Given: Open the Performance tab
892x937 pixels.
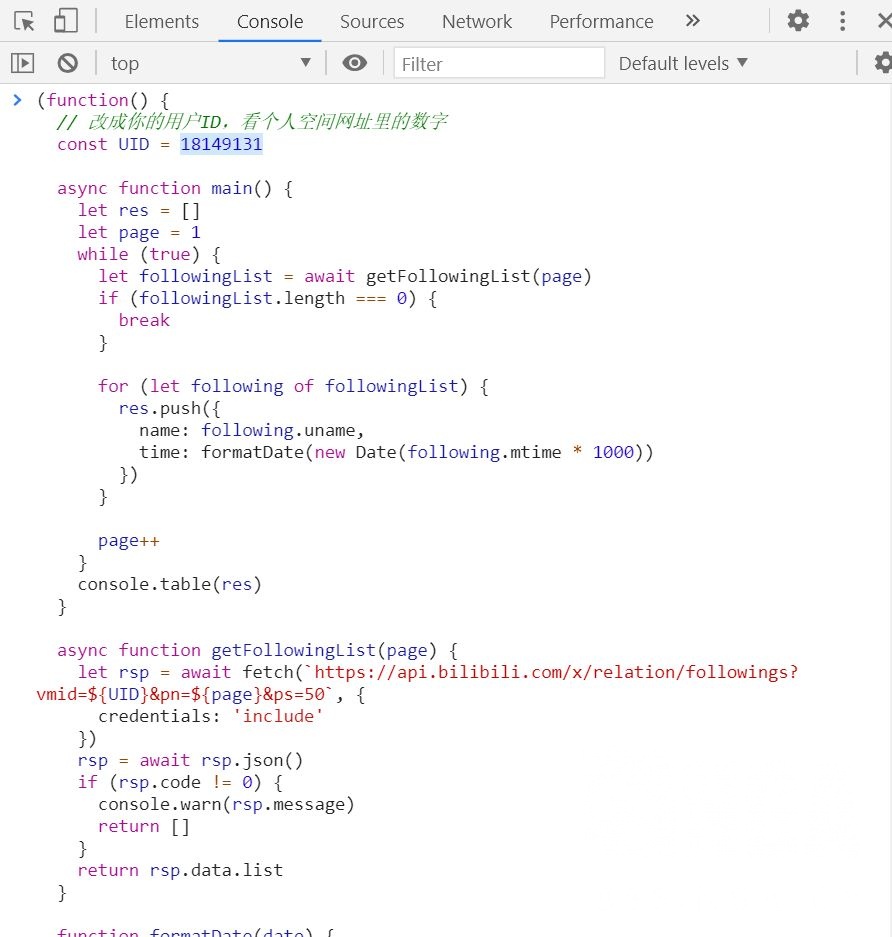Looking at the screenshot, I should pos(601,22).
